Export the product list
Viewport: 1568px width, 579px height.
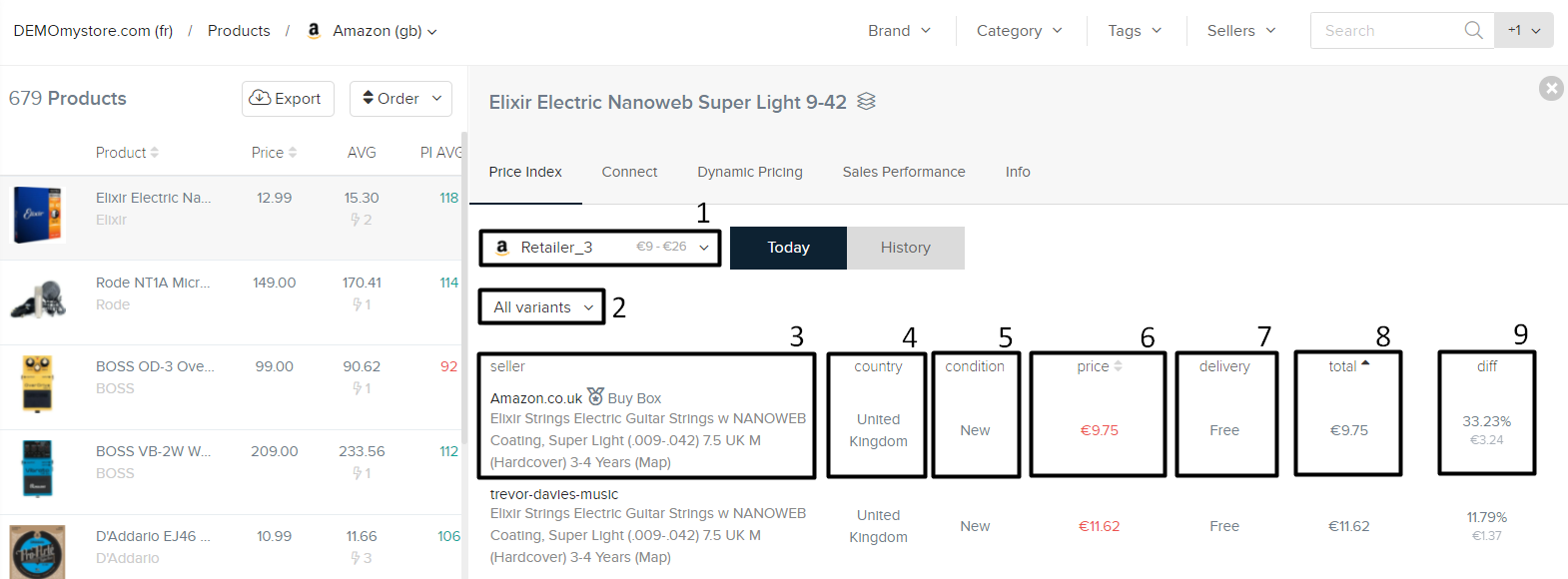287,98
